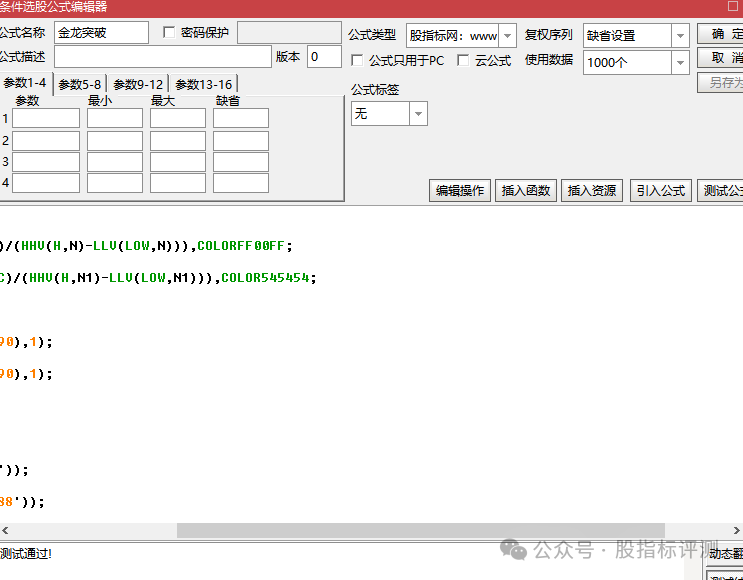This screenshot has width=743, height=580.
Task: Switch to the 参数1-4 tab
Action: [x=25, y=83]
